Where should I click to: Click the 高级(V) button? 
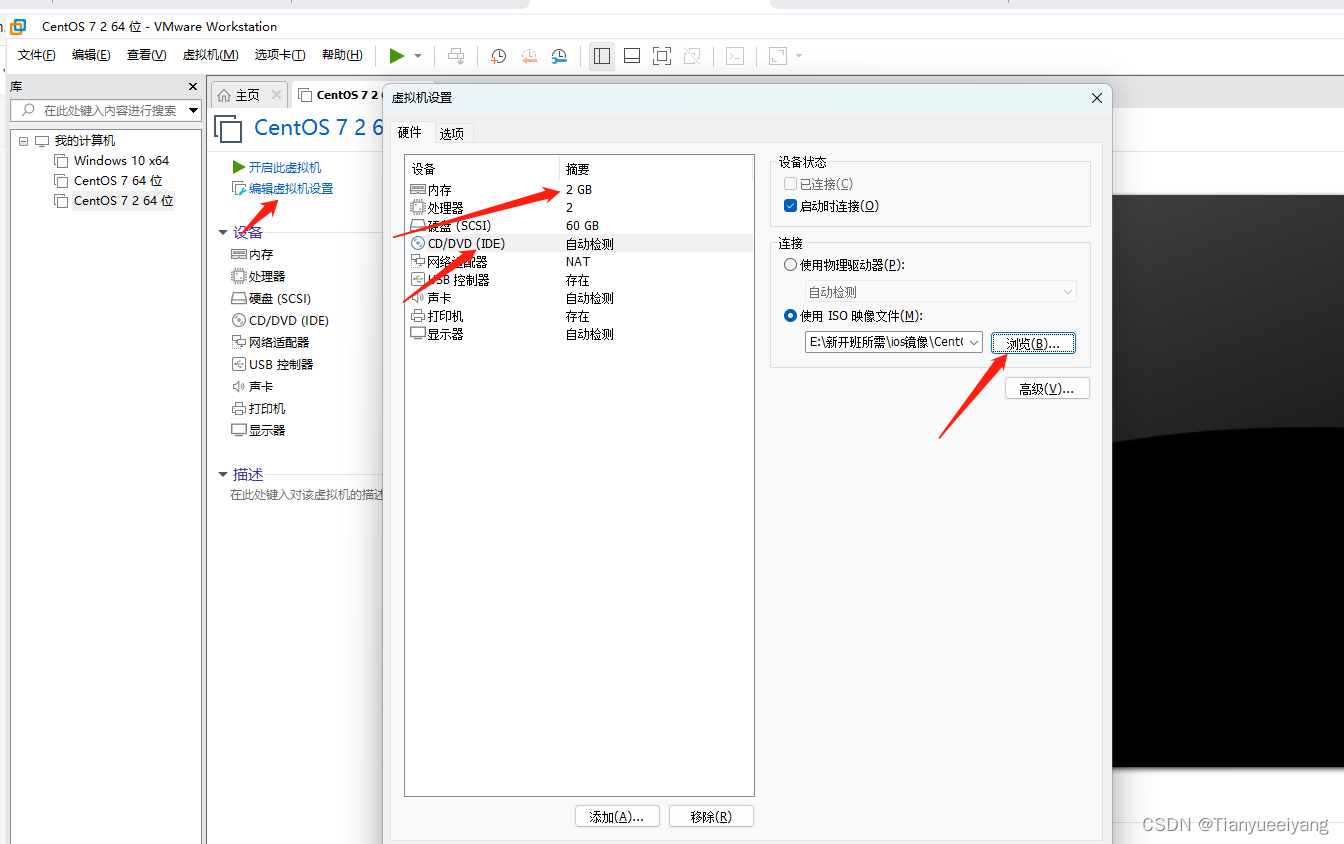pyautogui.click(x=1046, y=388)
